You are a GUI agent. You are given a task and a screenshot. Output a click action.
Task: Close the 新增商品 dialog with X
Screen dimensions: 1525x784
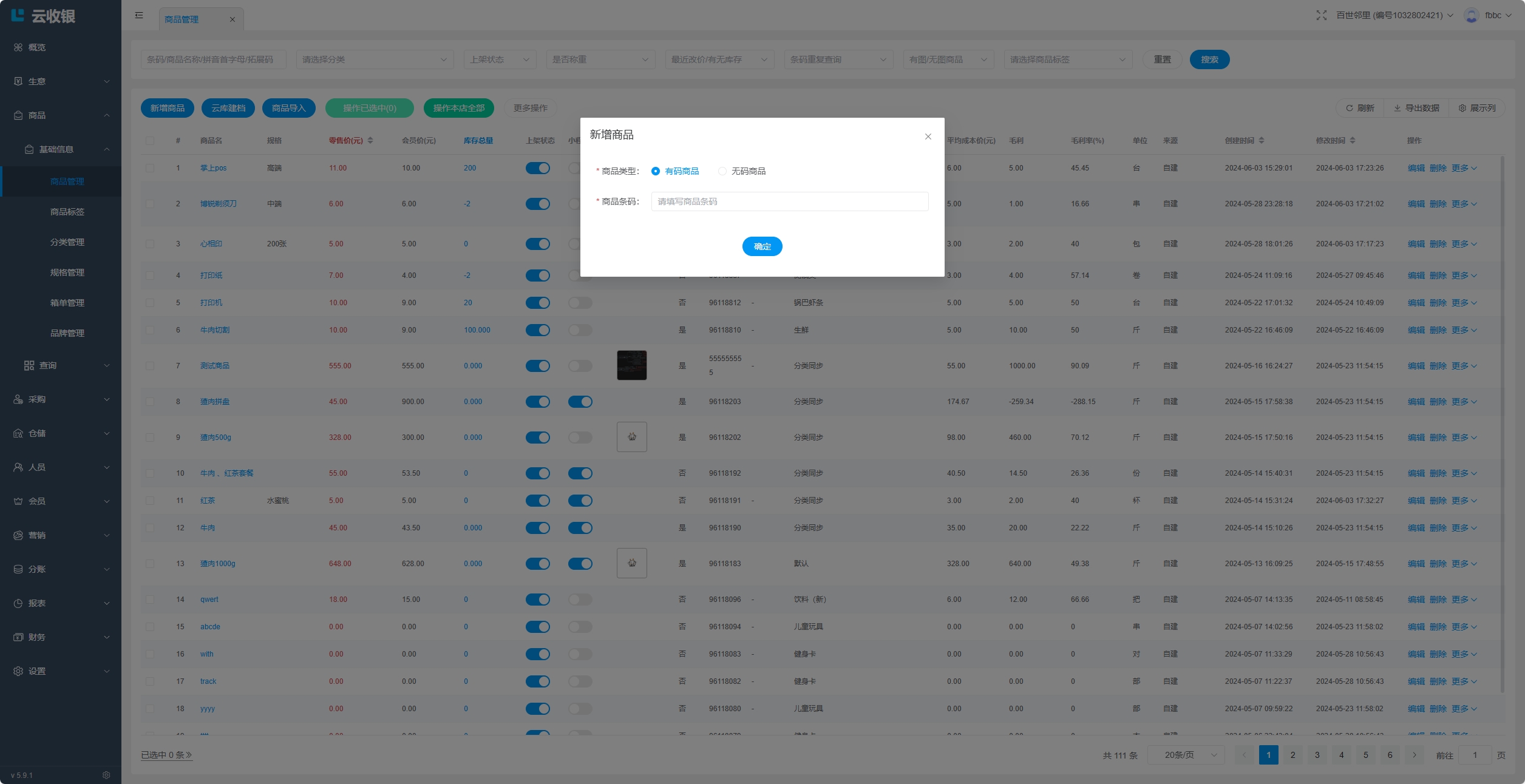[x=928, y=137]
